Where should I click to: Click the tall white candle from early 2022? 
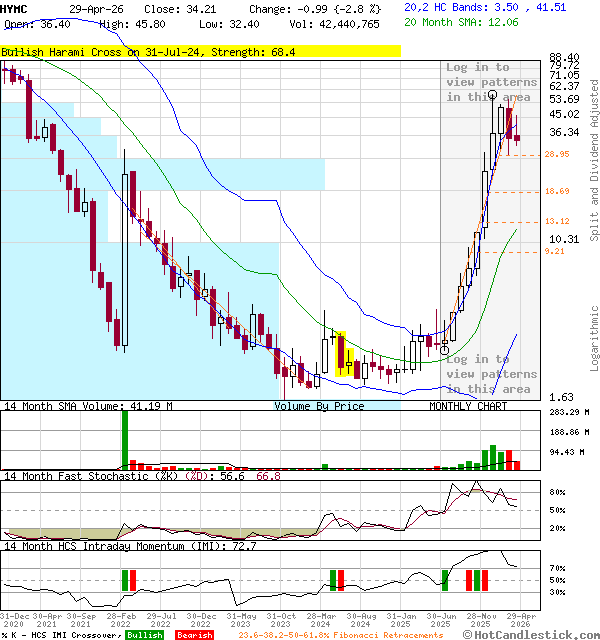(x=125, y=260)
